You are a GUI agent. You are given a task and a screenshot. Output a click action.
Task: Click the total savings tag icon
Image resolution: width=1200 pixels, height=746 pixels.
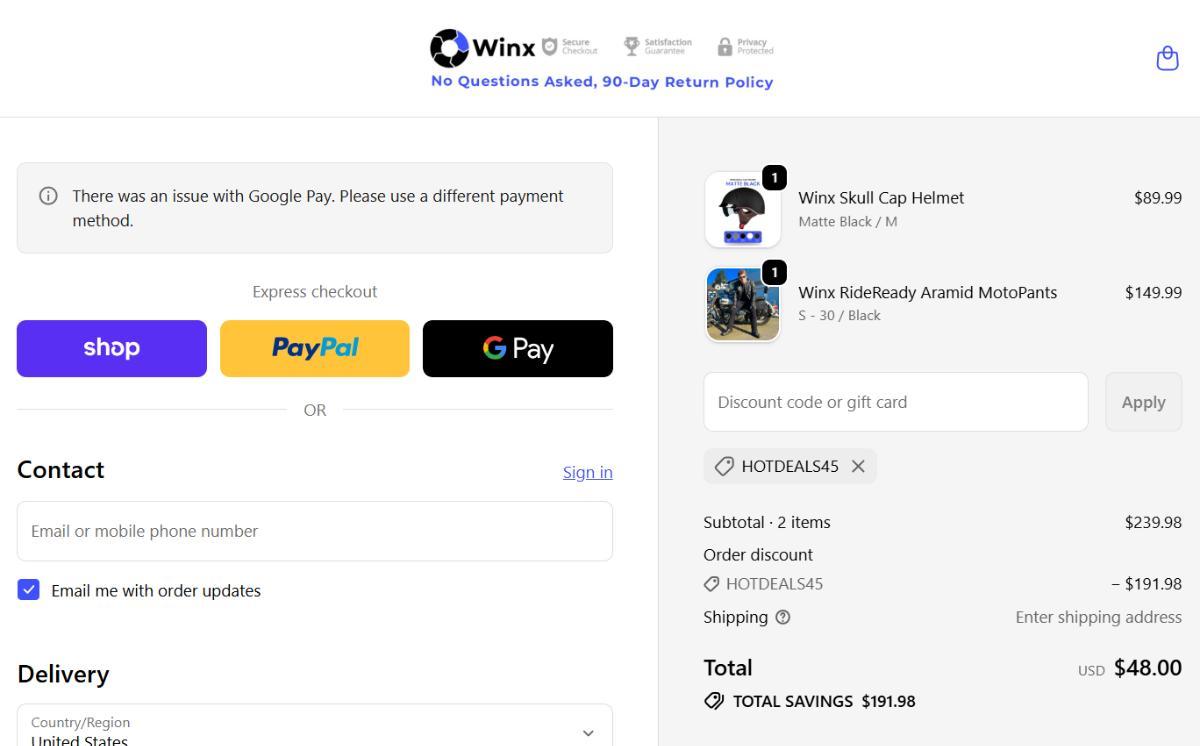click(714, 701)
